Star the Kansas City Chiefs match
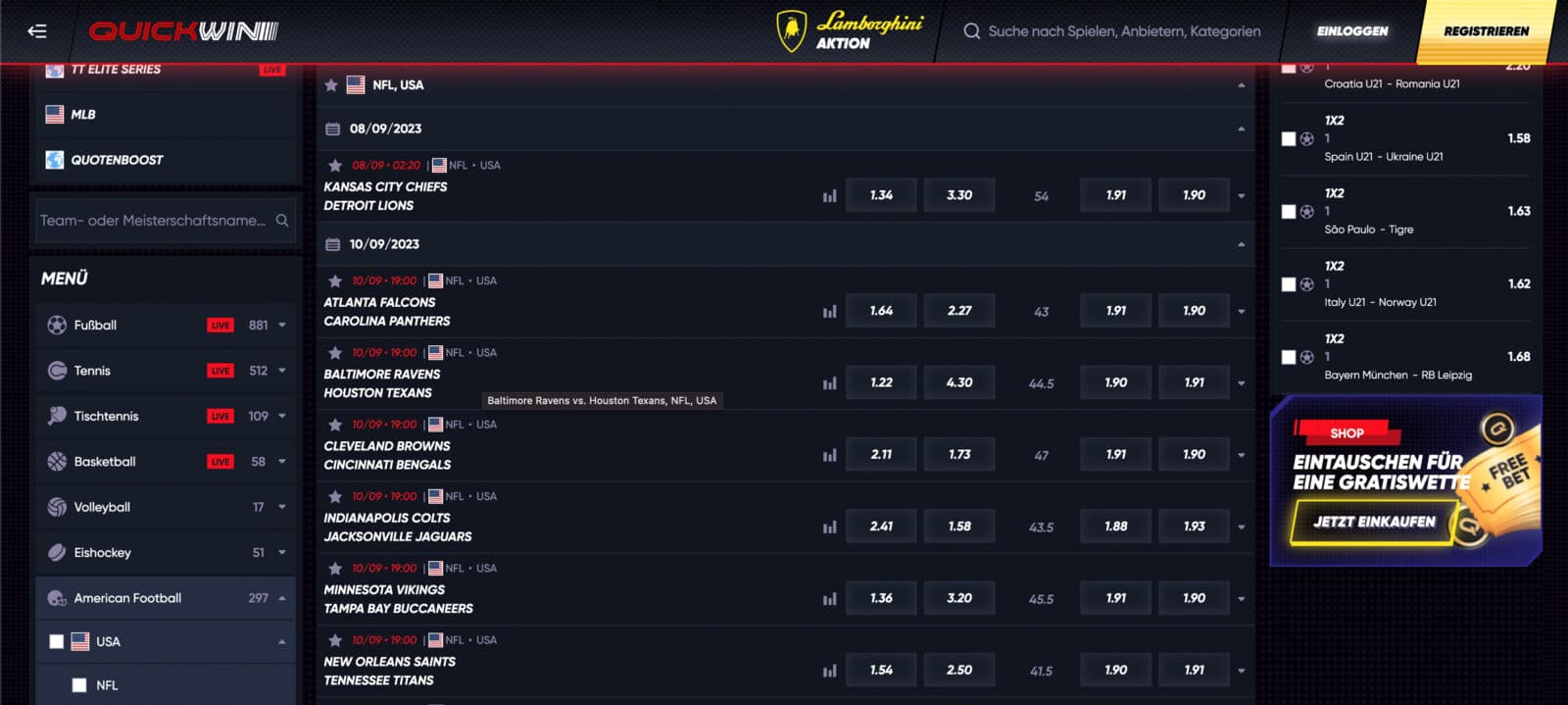1568x705 pixels. coord(335,166)
